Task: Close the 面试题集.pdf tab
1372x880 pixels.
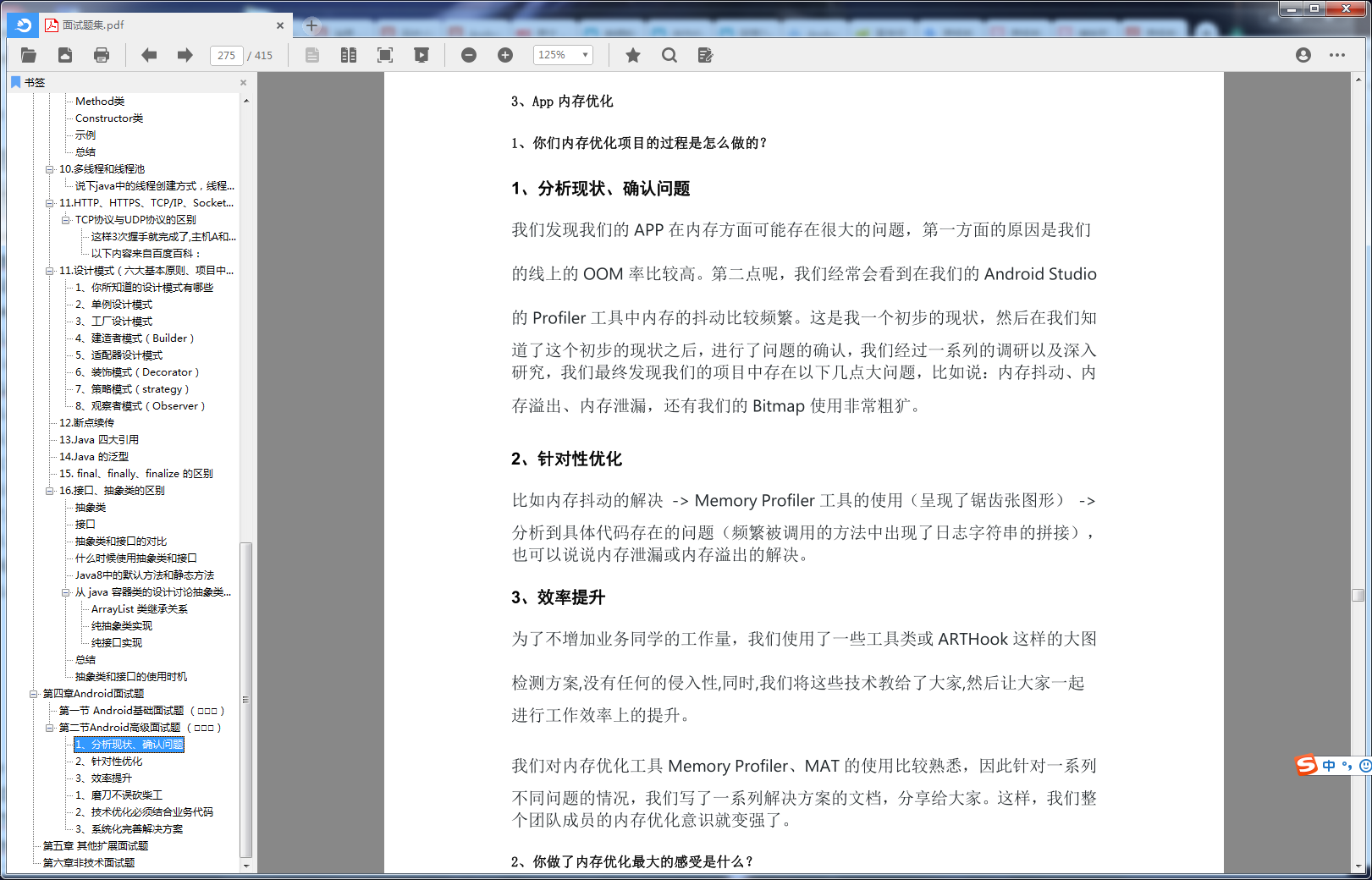Action: coord(280,25)
